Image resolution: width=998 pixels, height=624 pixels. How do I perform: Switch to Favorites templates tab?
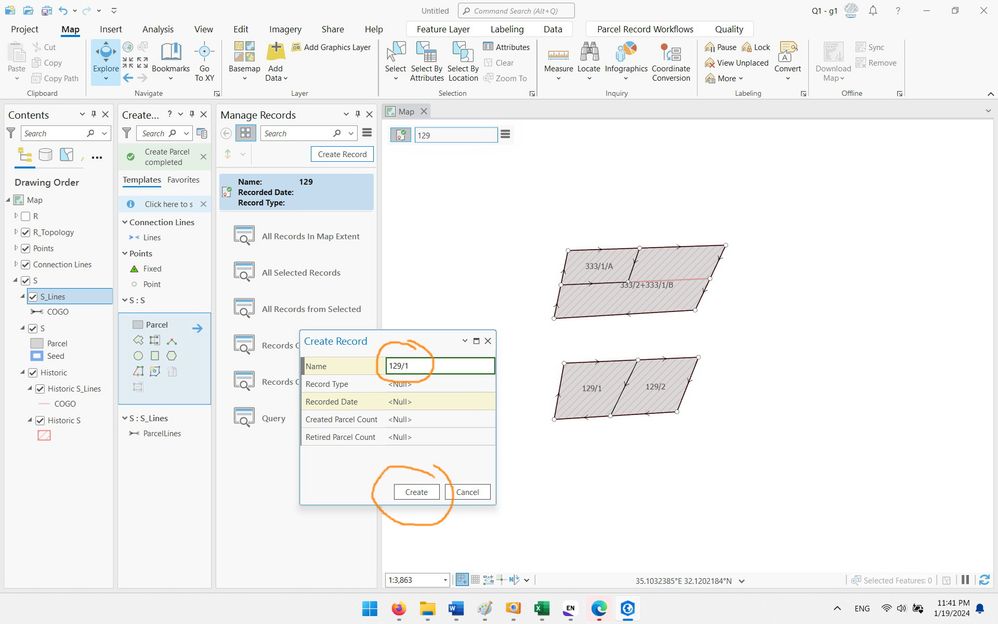(x=183, y=180)
